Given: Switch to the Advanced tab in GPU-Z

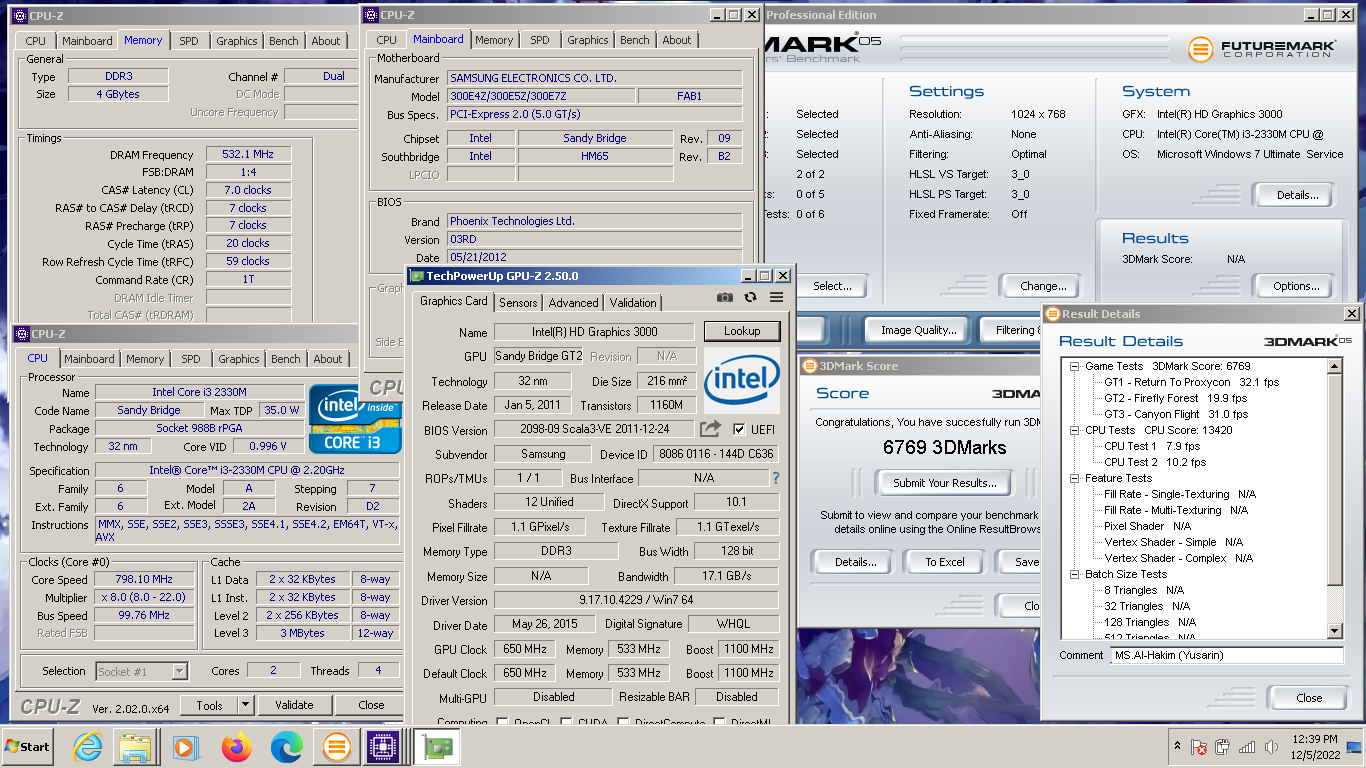Looking at the screenshot, I should pos(574,303).
